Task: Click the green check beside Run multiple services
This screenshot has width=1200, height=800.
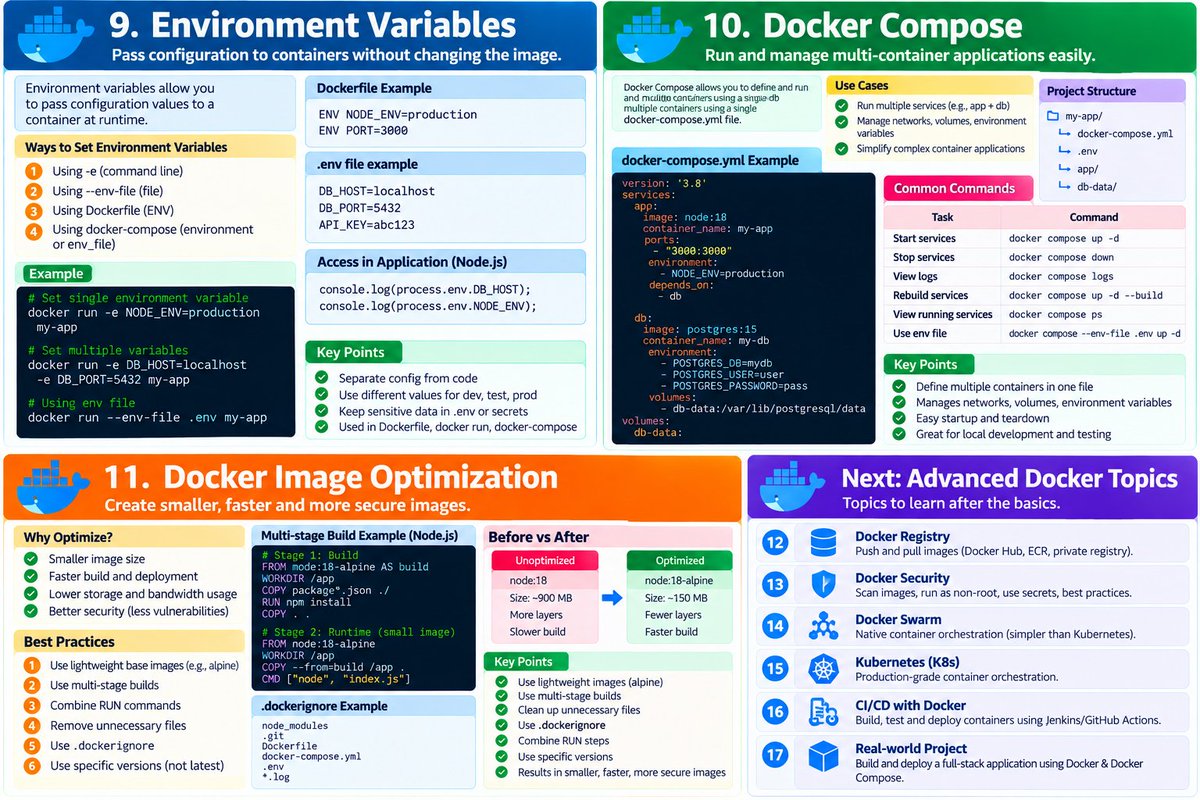Action: (x=841, y=105)
